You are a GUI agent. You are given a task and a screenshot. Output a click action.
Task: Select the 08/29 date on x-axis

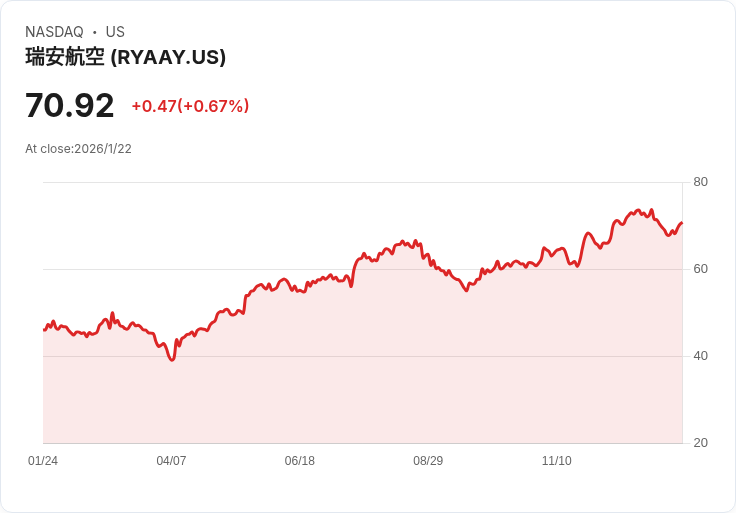(x=428, y=461)
